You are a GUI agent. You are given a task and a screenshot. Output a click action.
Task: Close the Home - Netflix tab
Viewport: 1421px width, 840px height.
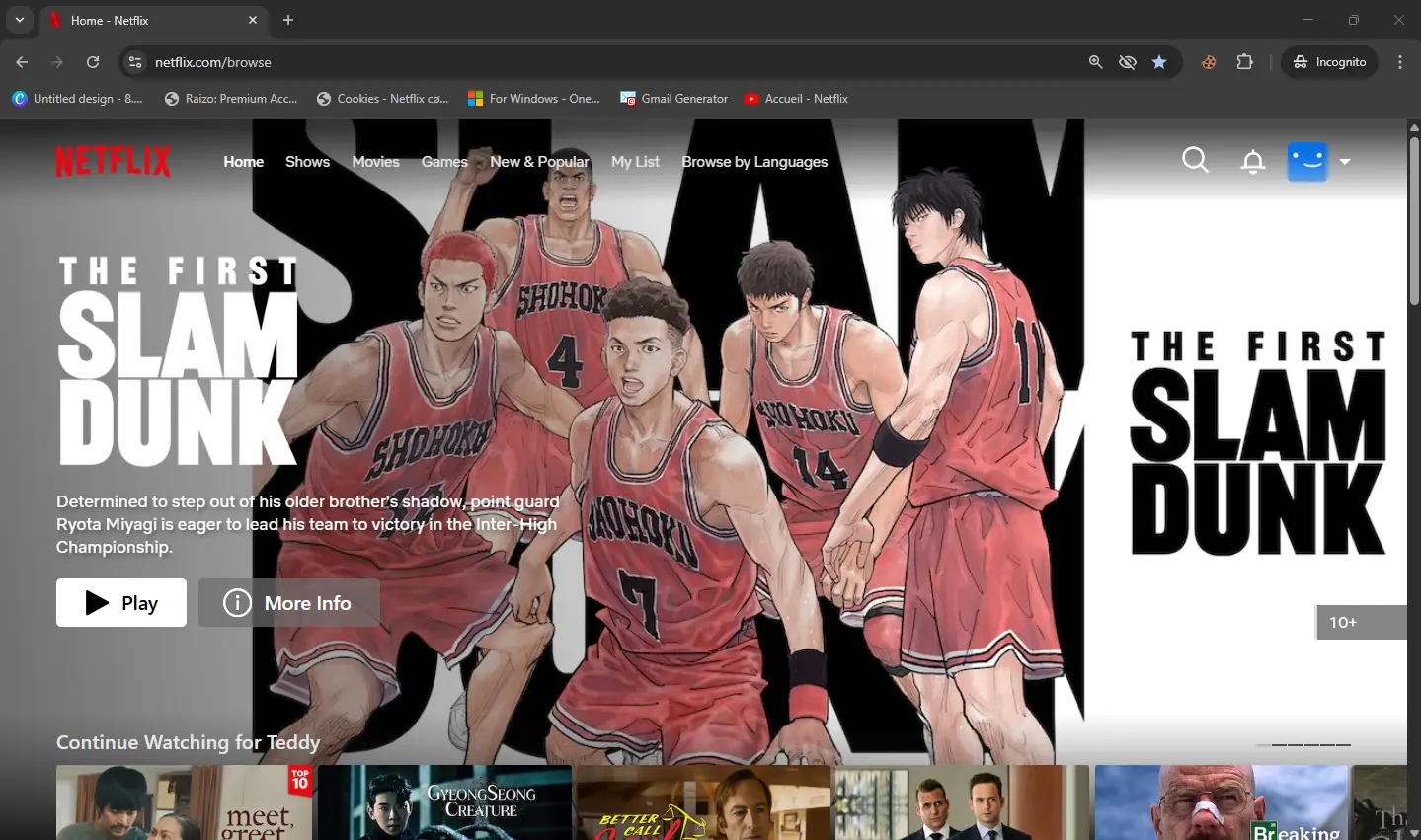coord(253,20)
